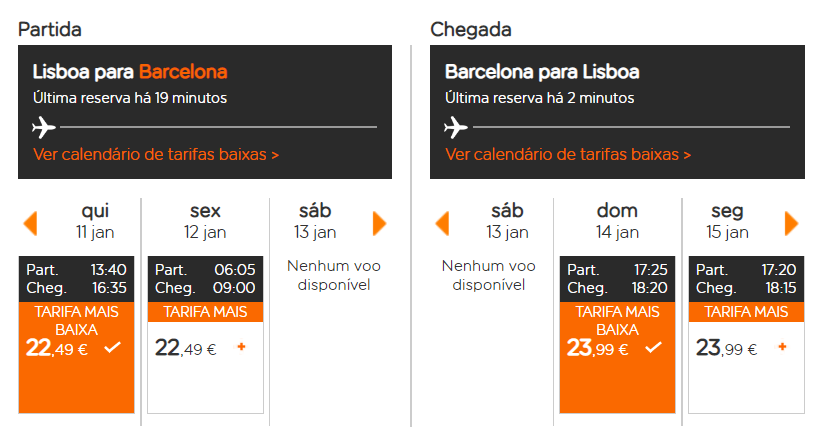The height and width of the screenshot is (433, 824).
Task: Select seg 15 jan return date tab
Action: [727, 221]
